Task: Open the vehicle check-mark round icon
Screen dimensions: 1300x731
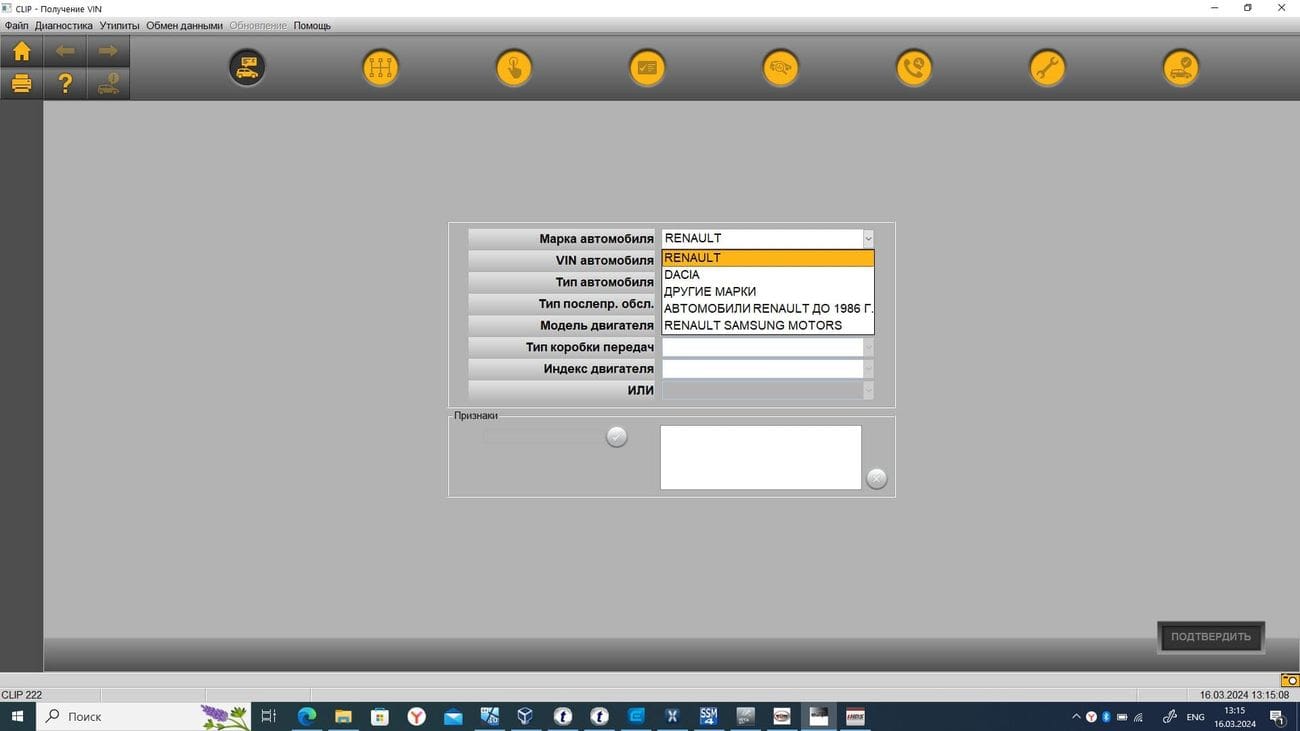Action: coord(1181,68)
